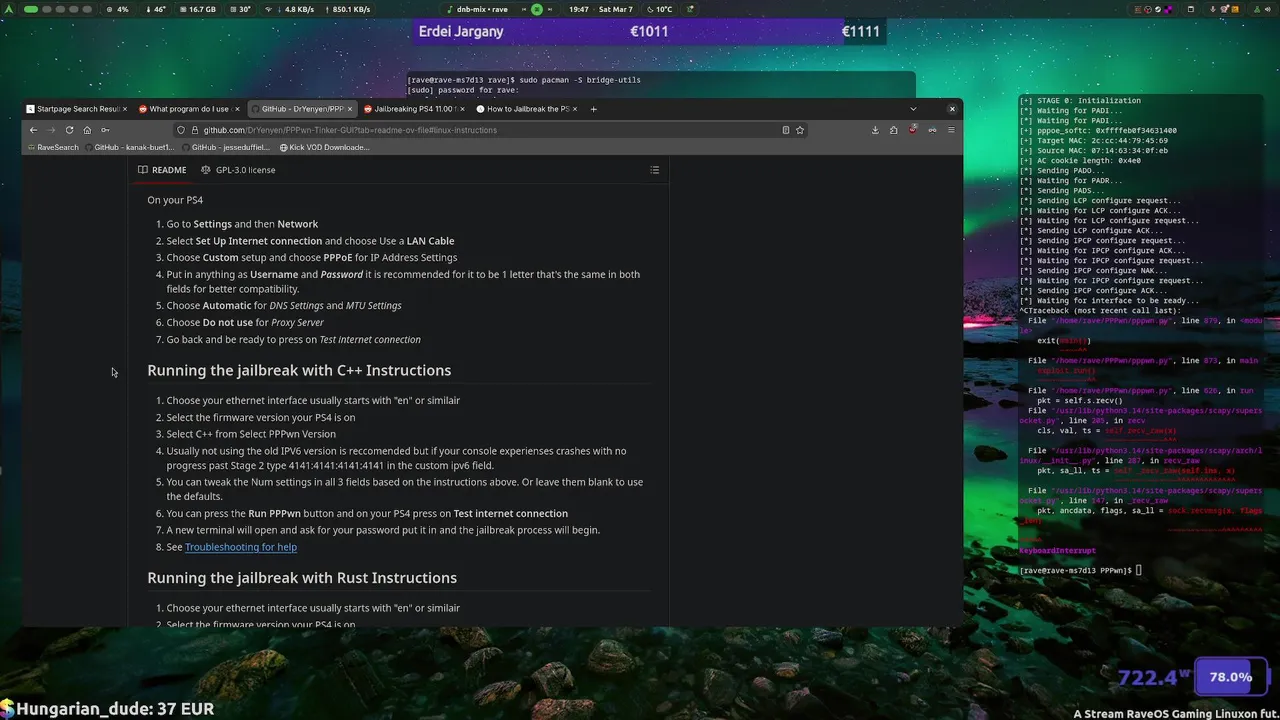Click the 16.7 GB memory indicator

click(x=197, y=9)
